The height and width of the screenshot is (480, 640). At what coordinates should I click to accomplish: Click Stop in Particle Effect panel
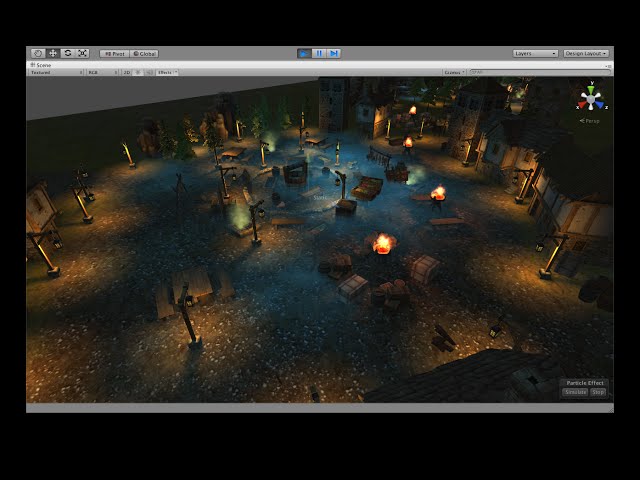tap(598, 392)
